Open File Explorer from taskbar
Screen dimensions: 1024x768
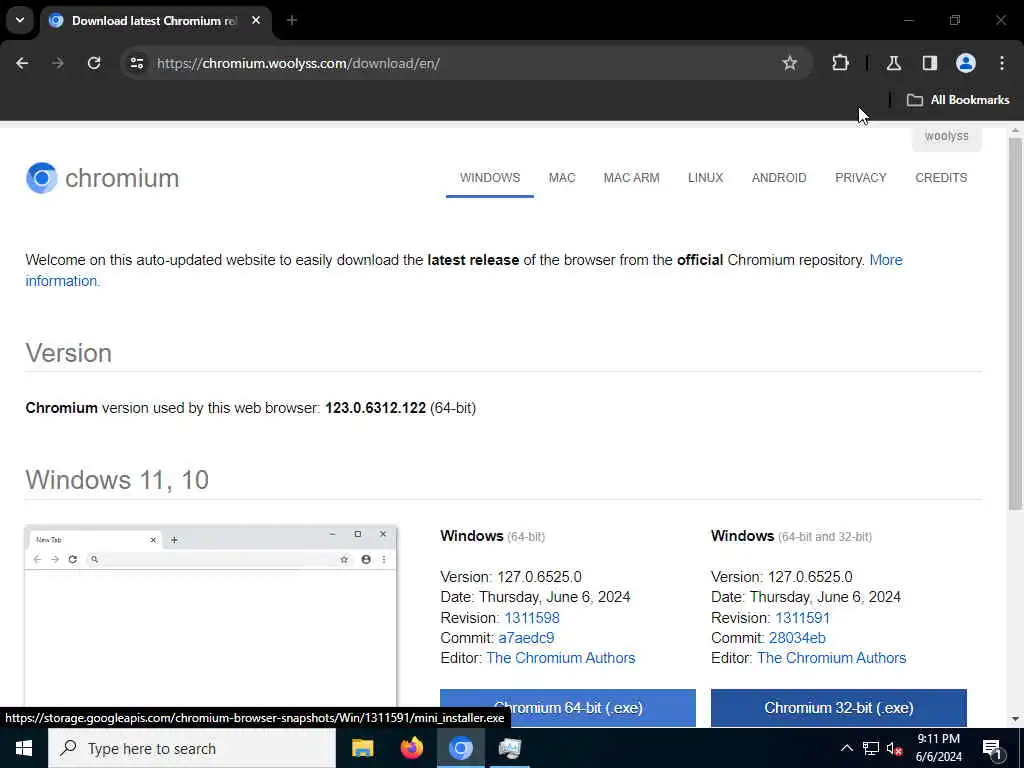pos(362,748)
